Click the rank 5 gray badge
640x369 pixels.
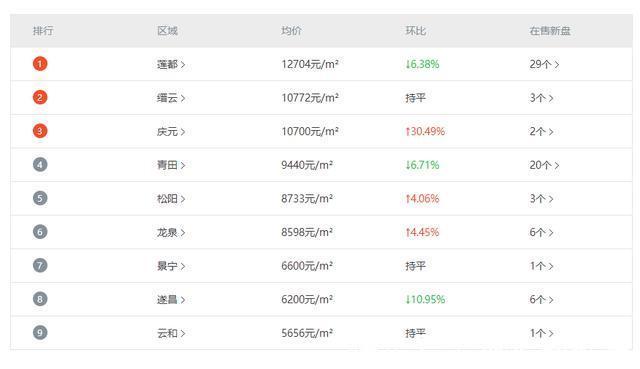[x=40, y=198]
